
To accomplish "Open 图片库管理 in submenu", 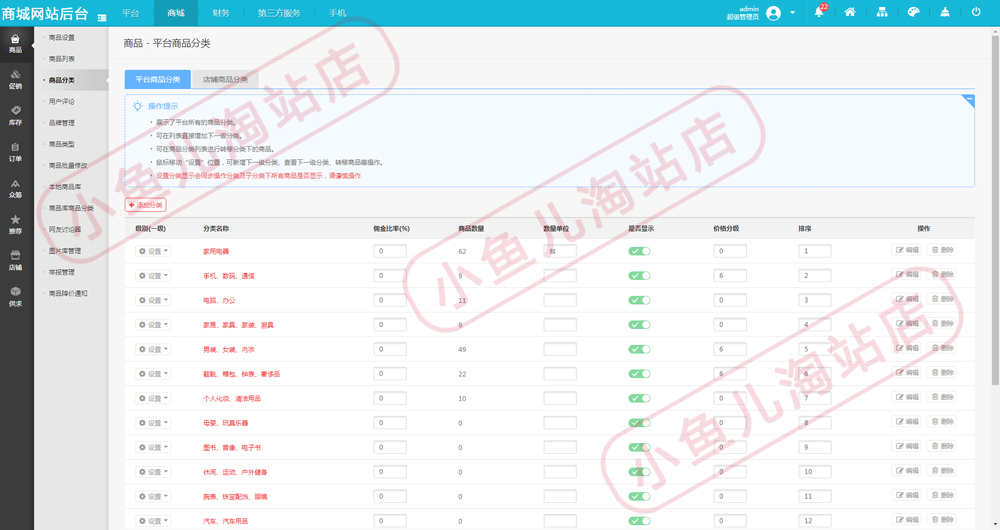I will (65, 251).
